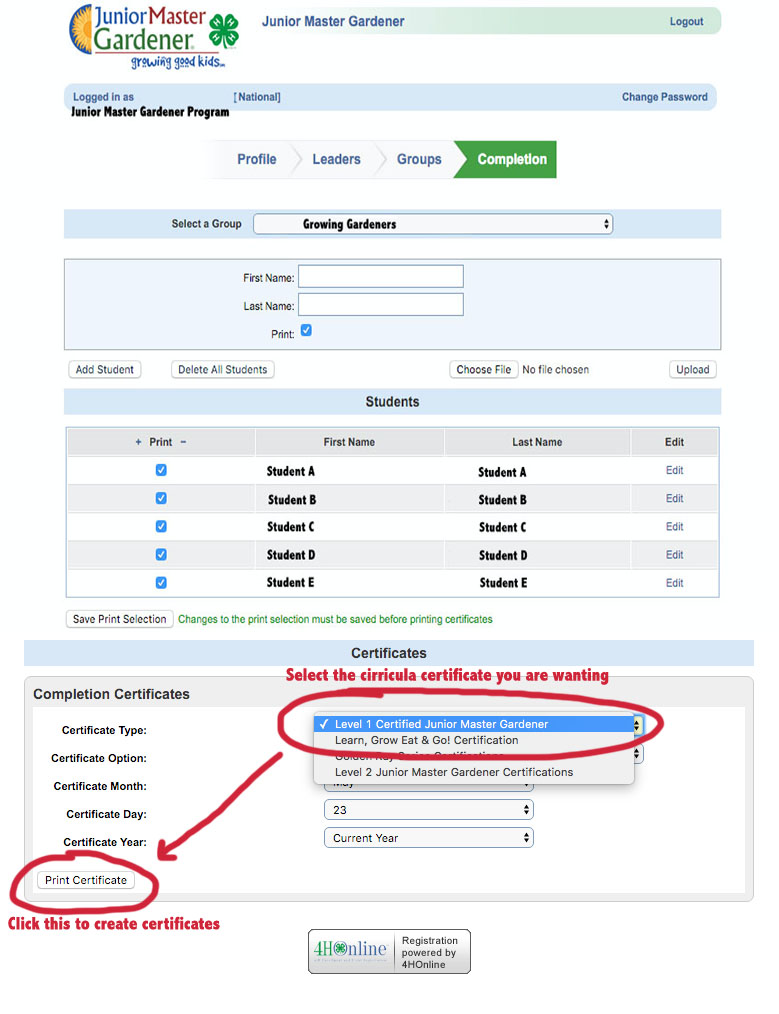Expand the Certificate Year dropdown
Screen dimensions: 779x1014
(x=428, y=838)
